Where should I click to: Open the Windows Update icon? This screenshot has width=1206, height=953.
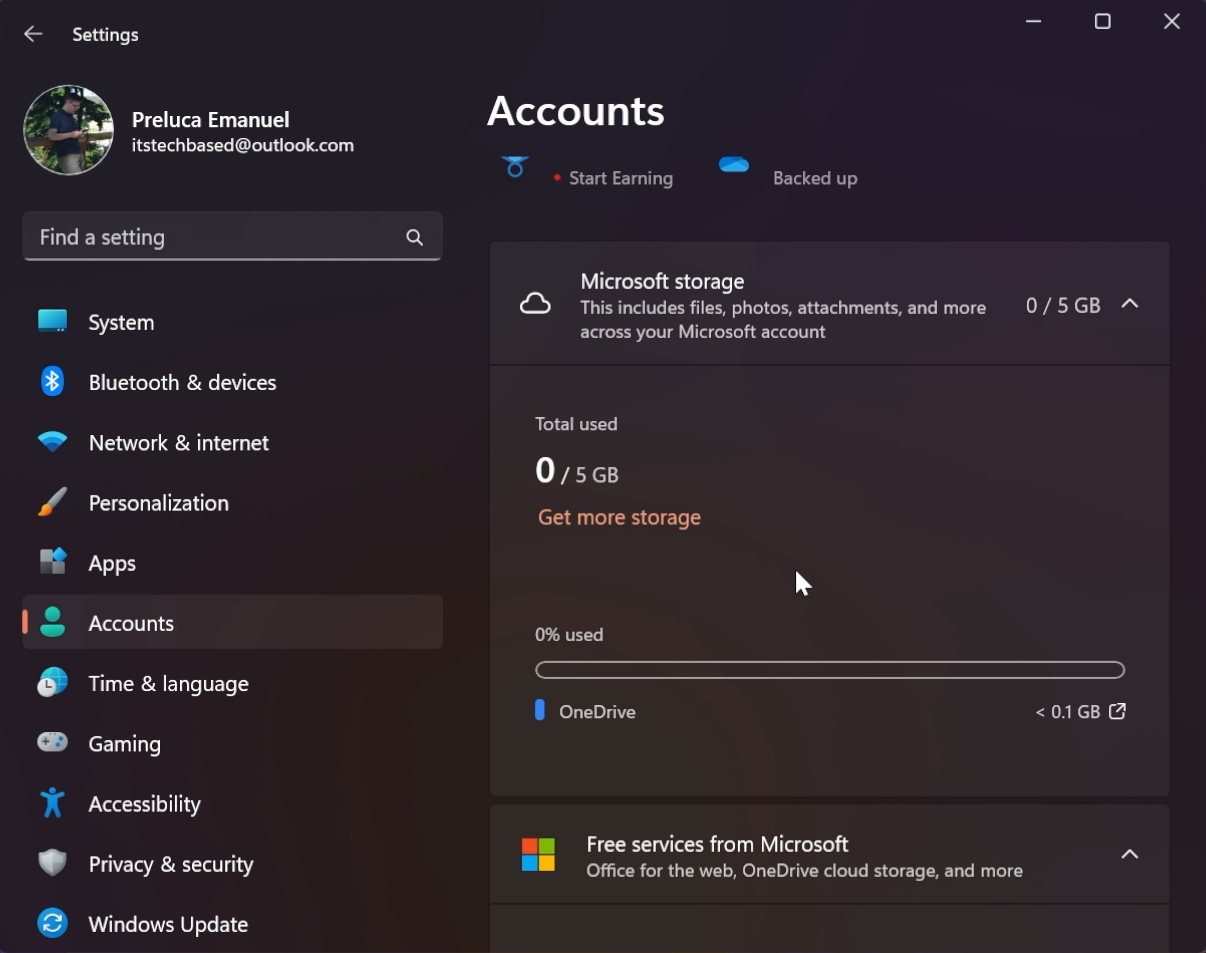coord(51,923)
